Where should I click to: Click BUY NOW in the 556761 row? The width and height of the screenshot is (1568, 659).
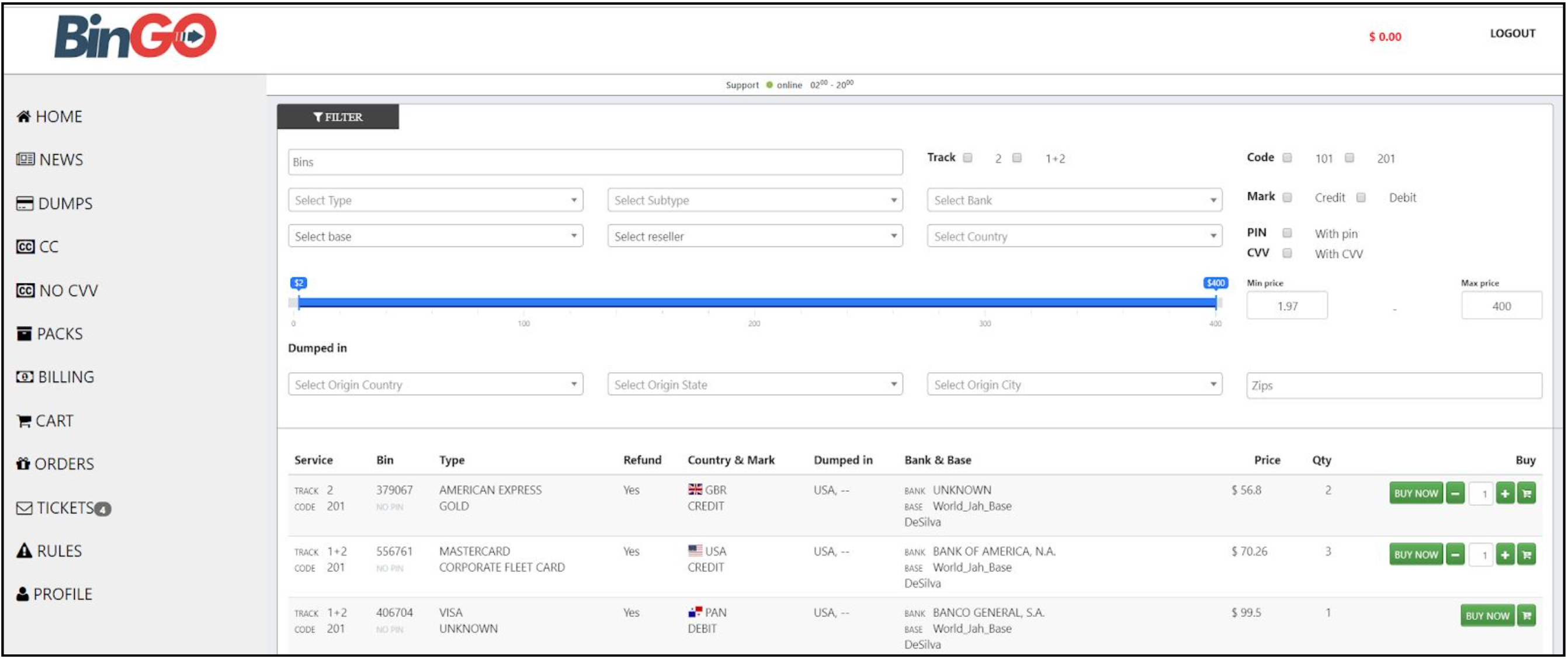[x=1416, y=555]
